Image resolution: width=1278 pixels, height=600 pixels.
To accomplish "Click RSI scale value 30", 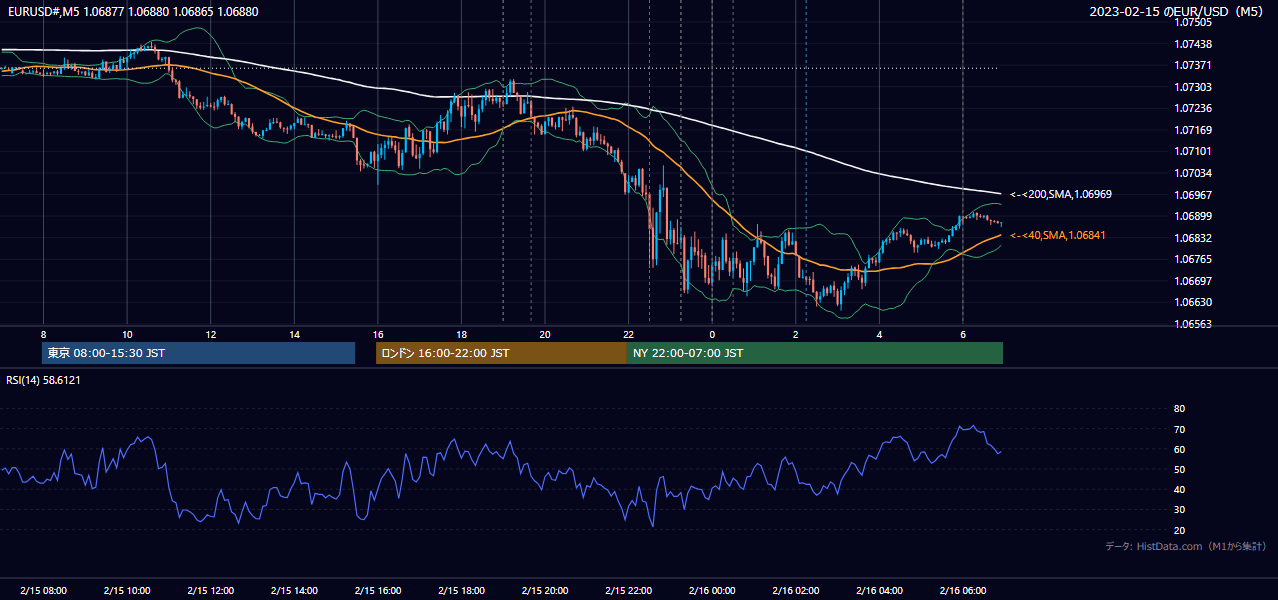I will 1179,509.
